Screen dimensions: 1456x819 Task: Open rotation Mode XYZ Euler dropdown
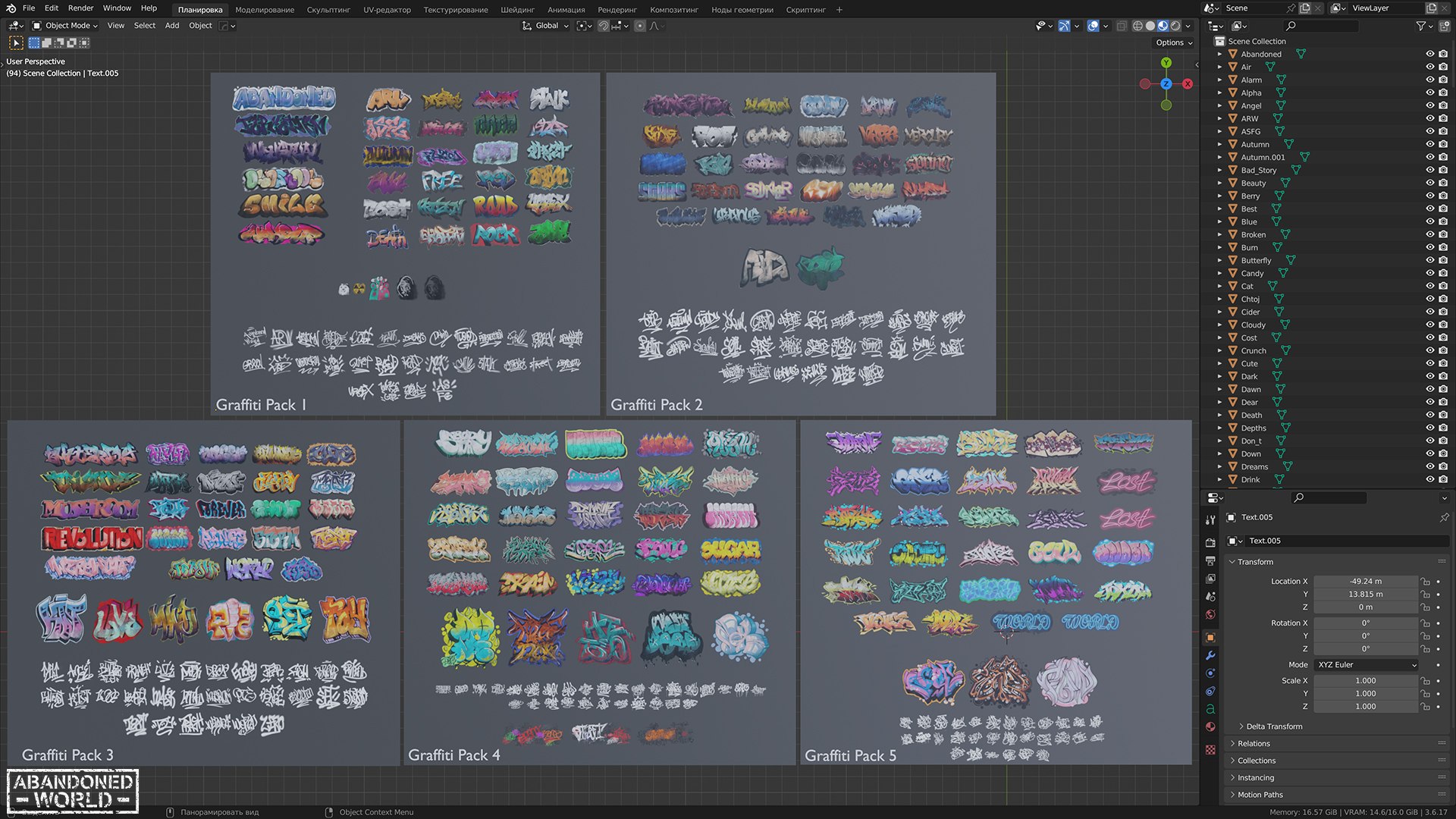click(x=1367, y=665)
